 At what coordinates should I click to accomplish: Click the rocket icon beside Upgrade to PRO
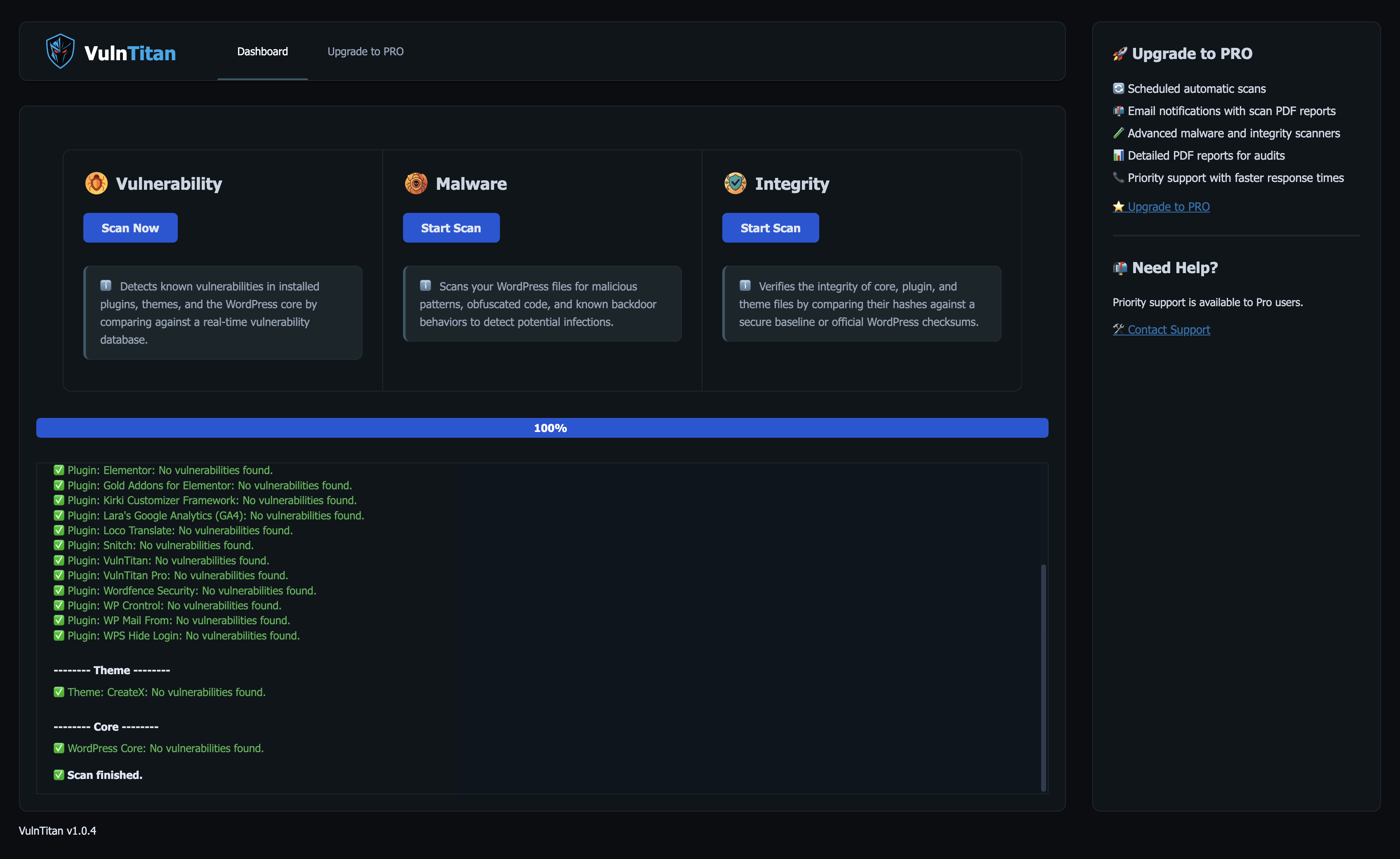coord(1120,54)
